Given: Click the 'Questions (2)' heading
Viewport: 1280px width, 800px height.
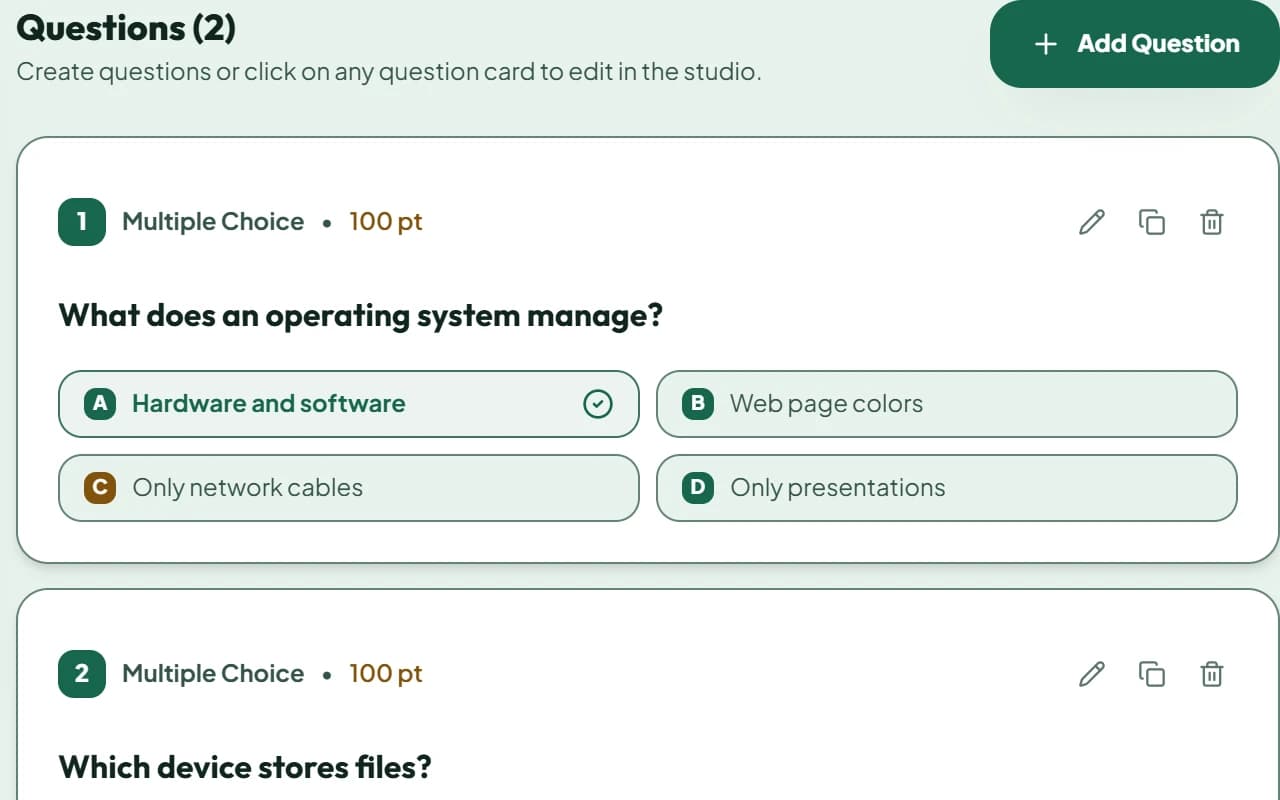Looking at the screenshot, I should (126, 27).
